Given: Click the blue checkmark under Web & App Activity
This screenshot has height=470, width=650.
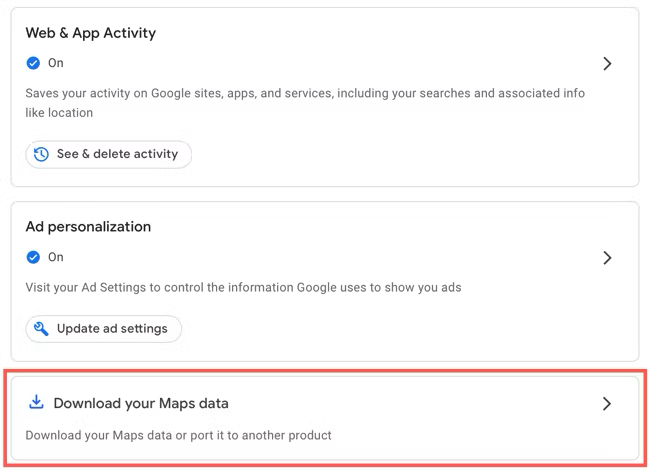Looking at the screenshot, I should coord(33,63).
